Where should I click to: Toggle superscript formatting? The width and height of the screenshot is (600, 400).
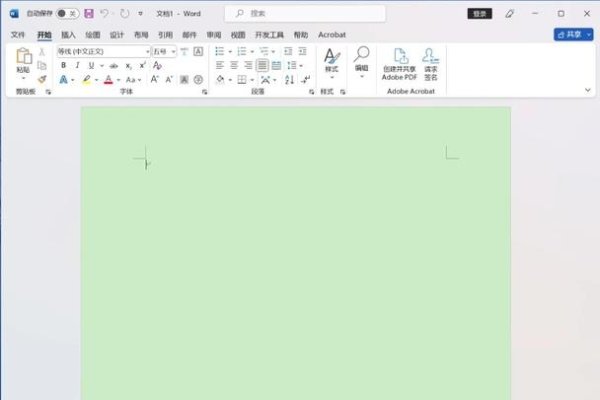click(142, 65)
